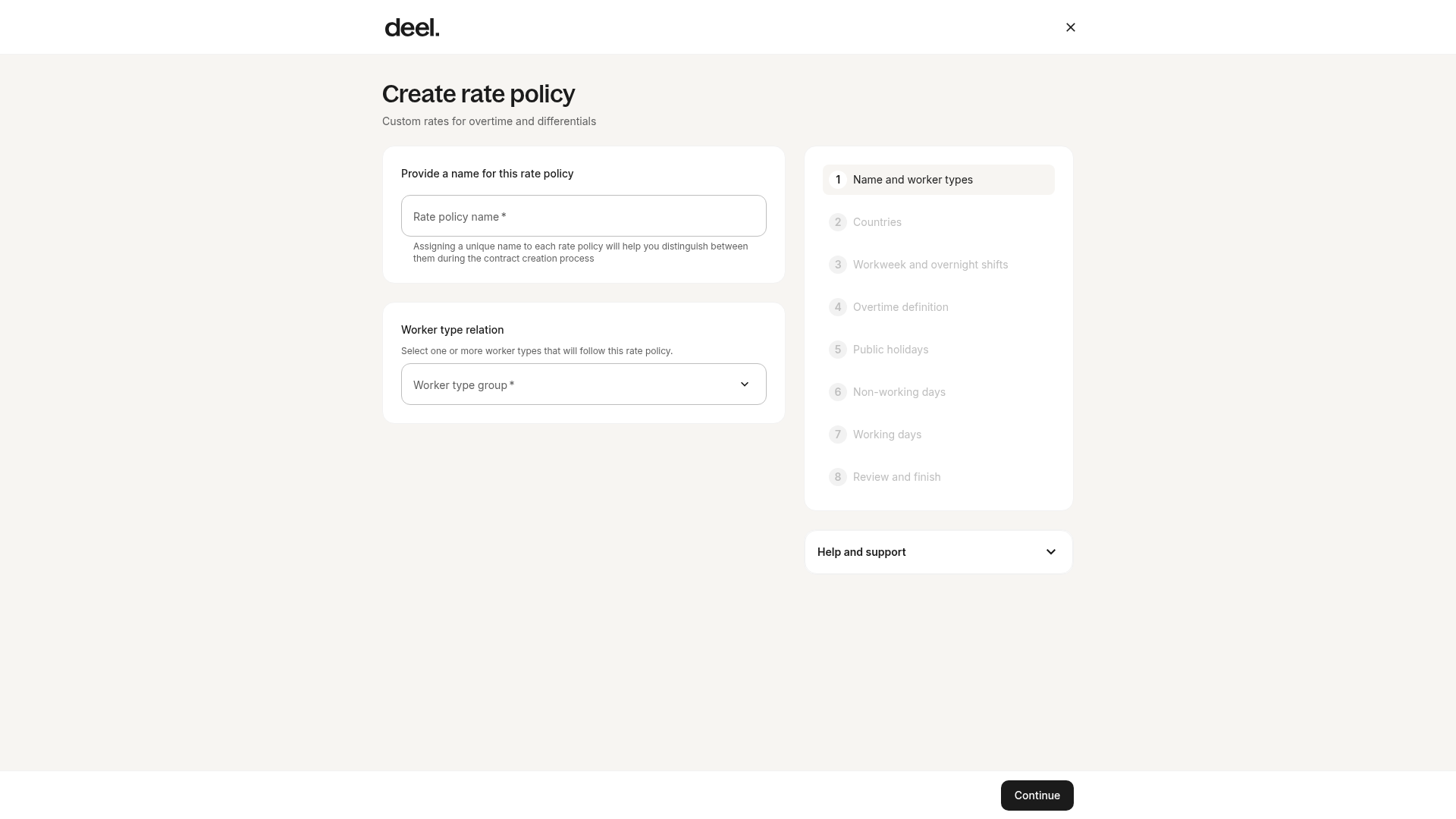
Task: Click the step 8 number circle
Action: pos(837,477)
